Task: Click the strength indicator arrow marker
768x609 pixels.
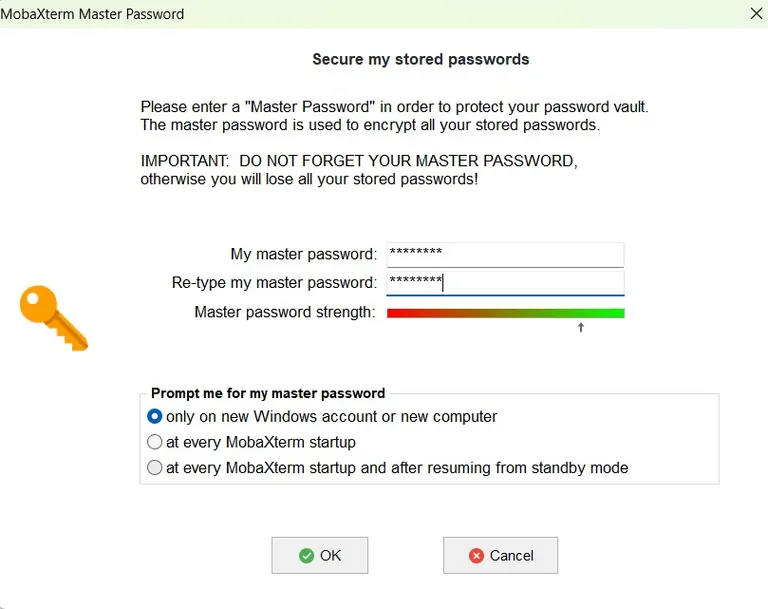Action: [581, 327]
